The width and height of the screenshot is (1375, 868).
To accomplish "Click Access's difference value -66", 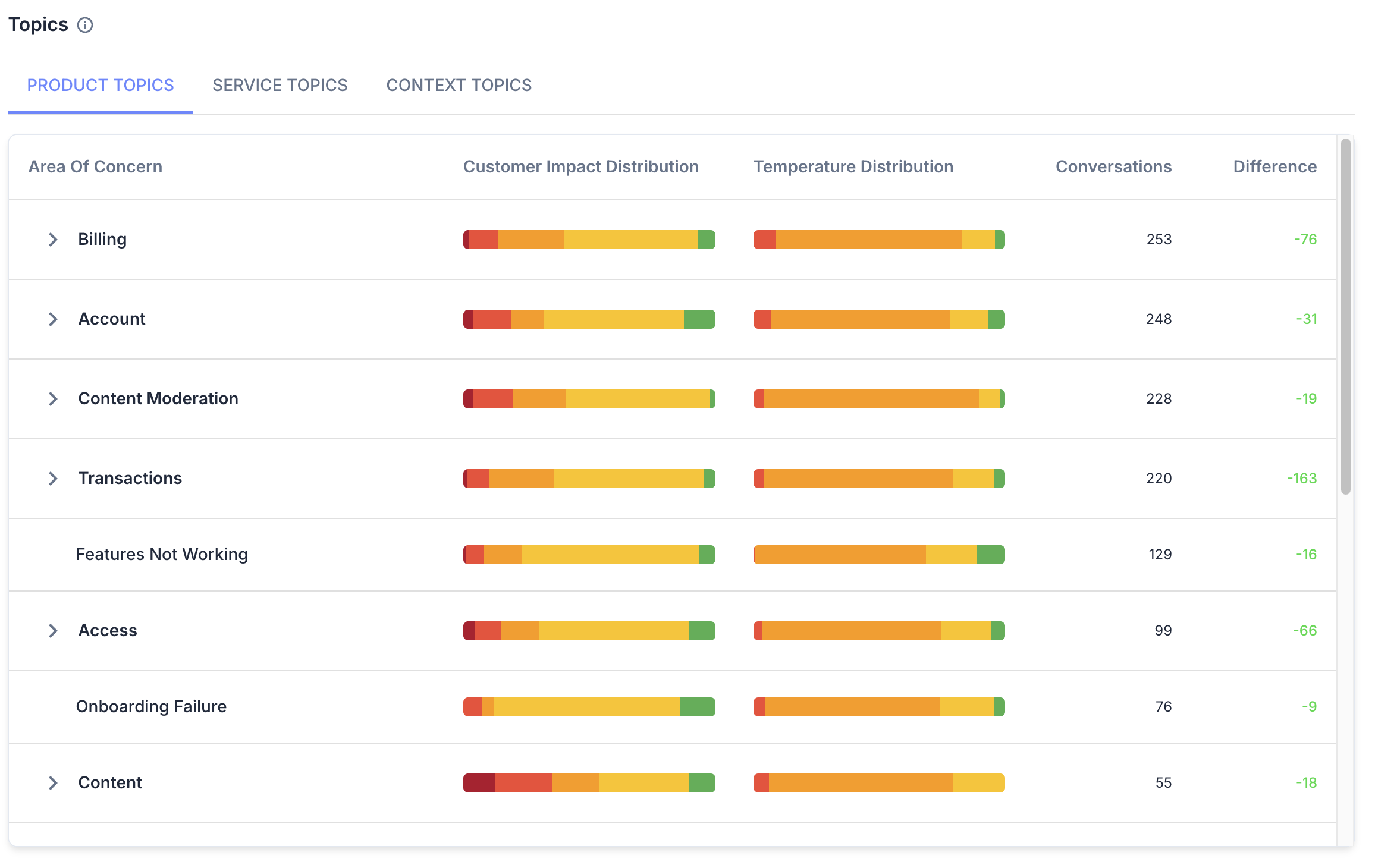I will (1305, 631).
